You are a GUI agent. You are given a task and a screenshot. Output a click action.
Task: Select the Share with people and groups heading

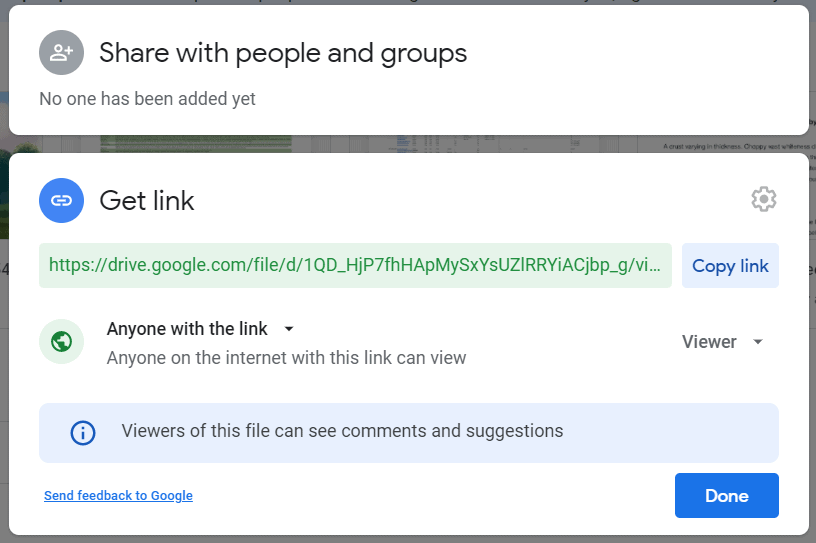[x=283, y=53]
